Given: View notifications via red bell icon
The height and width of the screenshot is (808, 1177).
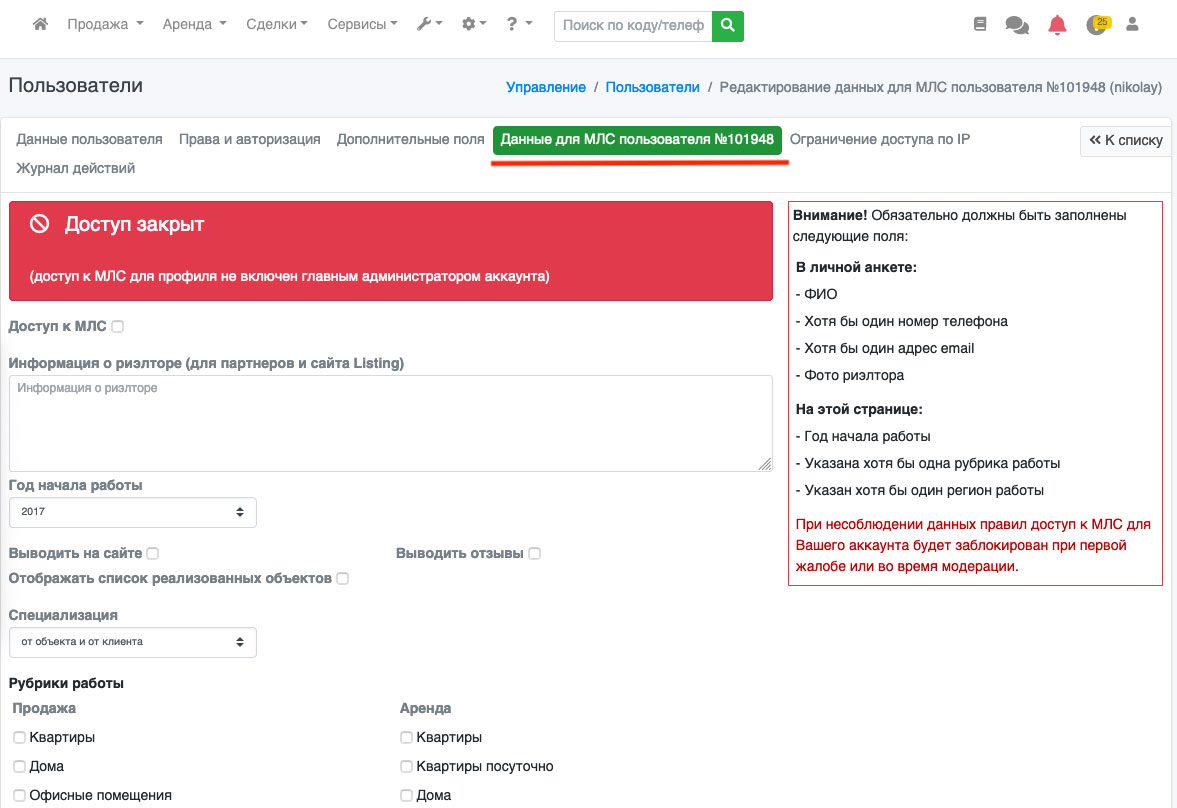Looking at the screenshot, I should [1057, 25].
